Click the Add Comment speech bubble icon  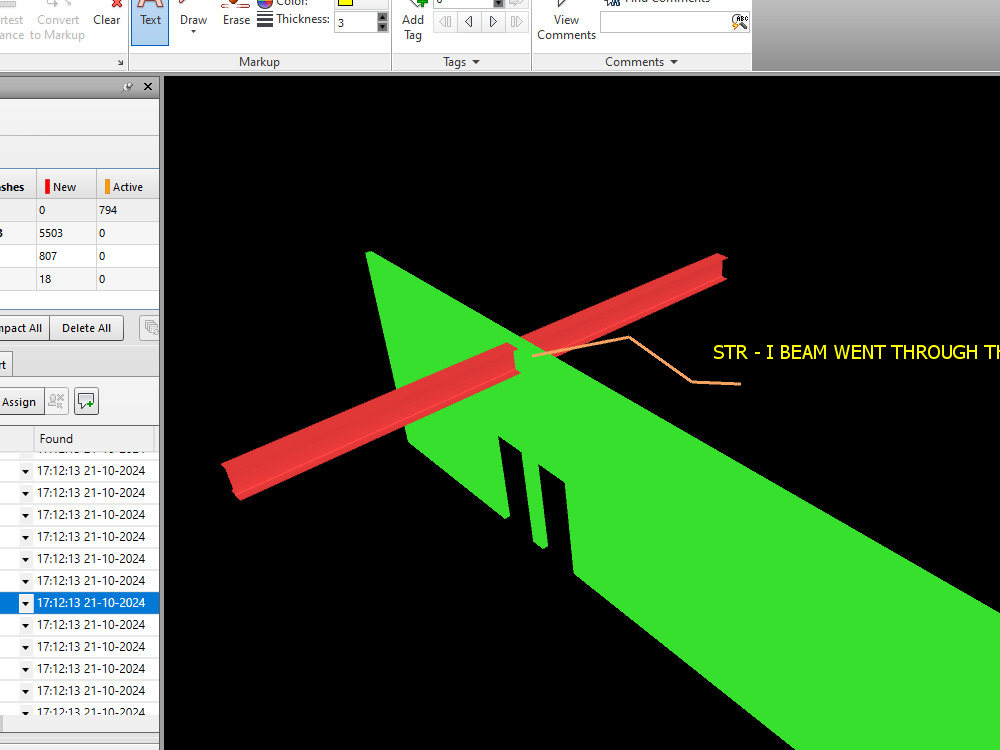point(86,401)
